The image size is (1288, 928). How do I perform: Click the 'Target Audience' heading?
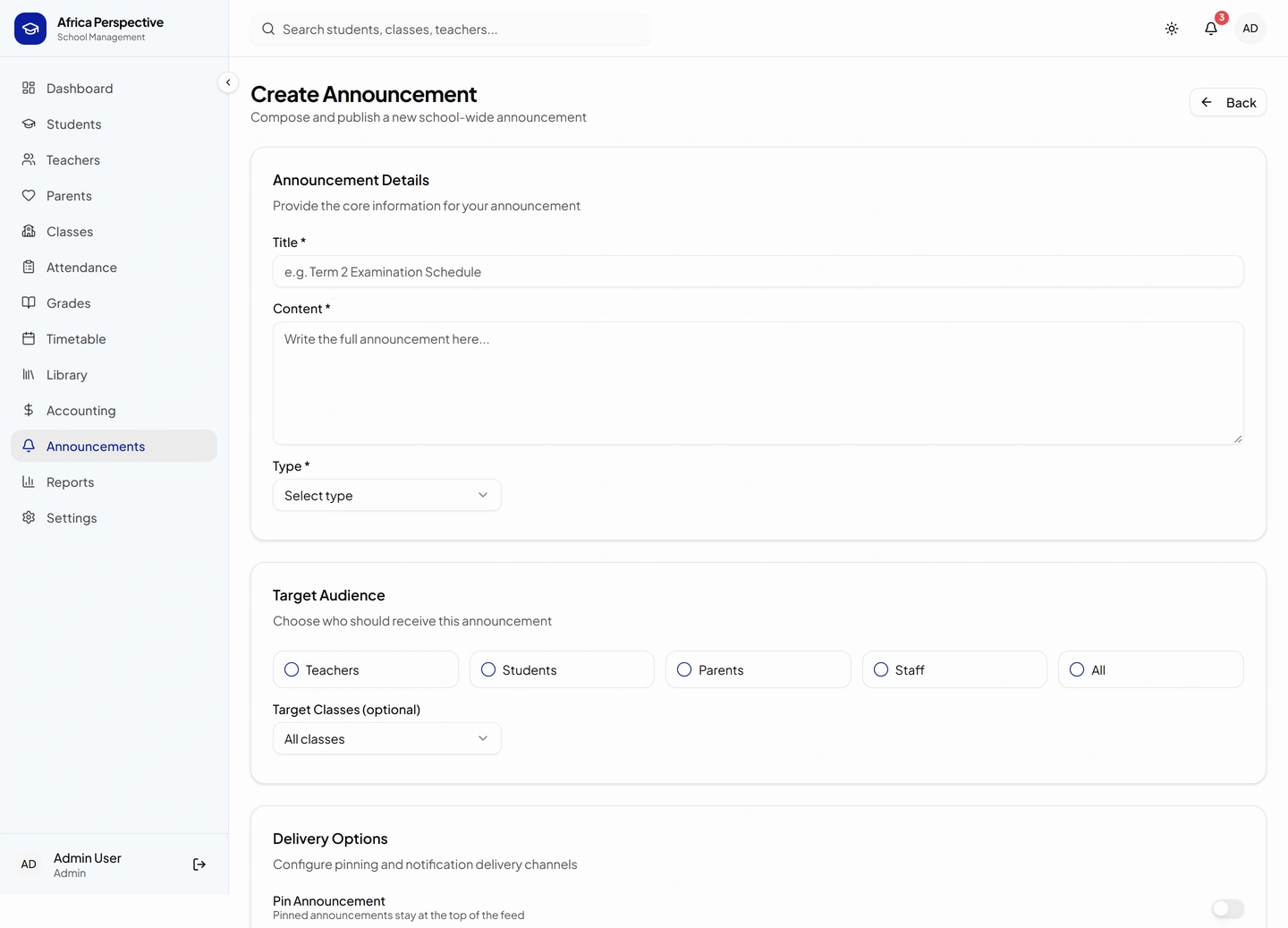coord(328,595)
